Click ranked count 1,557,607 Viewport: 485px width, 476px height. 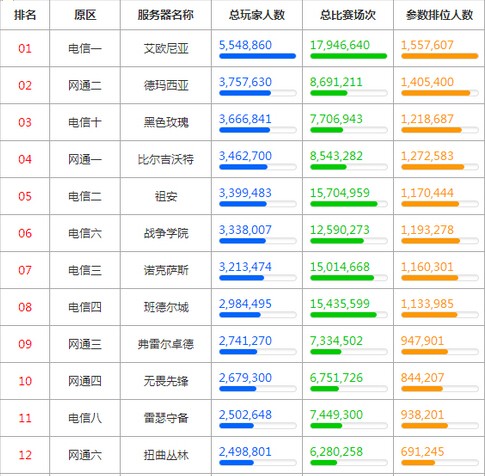coord(427,45)
